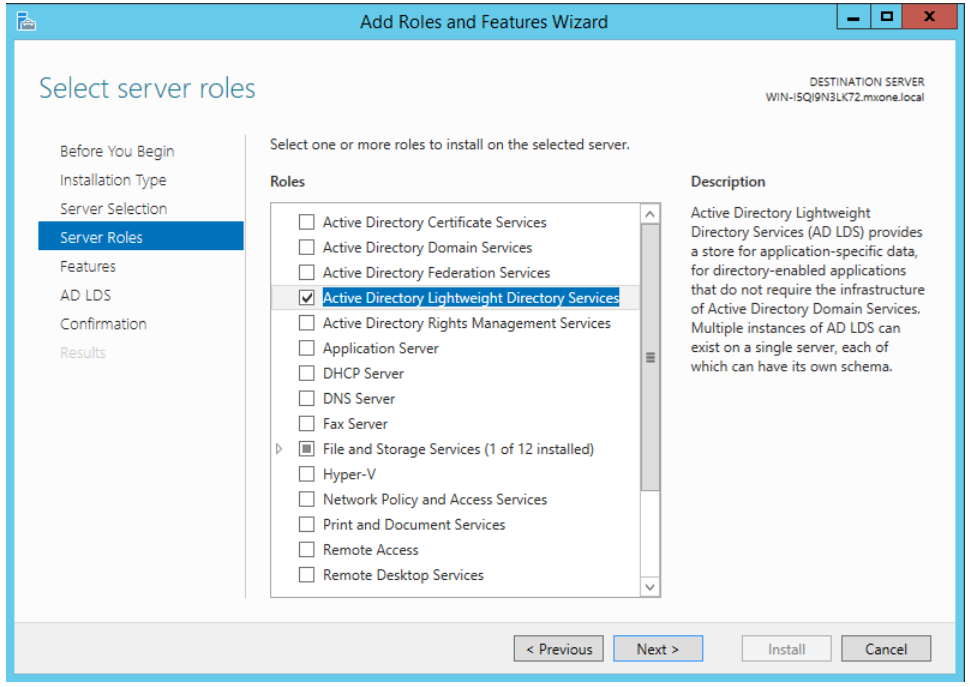970x687 pixels.
Task: Click the Next button
Action: [x=657, y=649]
